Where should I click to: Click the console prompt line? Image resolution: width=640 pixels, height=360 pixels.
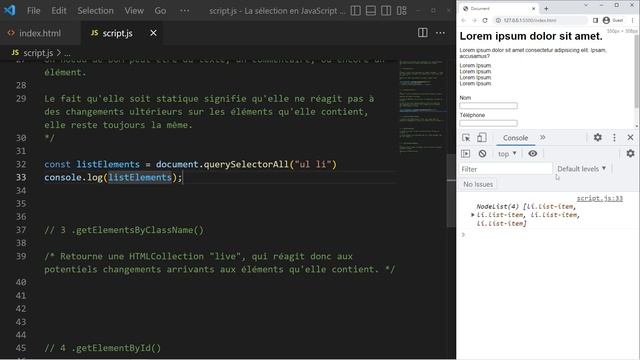[x=547, y=235]
